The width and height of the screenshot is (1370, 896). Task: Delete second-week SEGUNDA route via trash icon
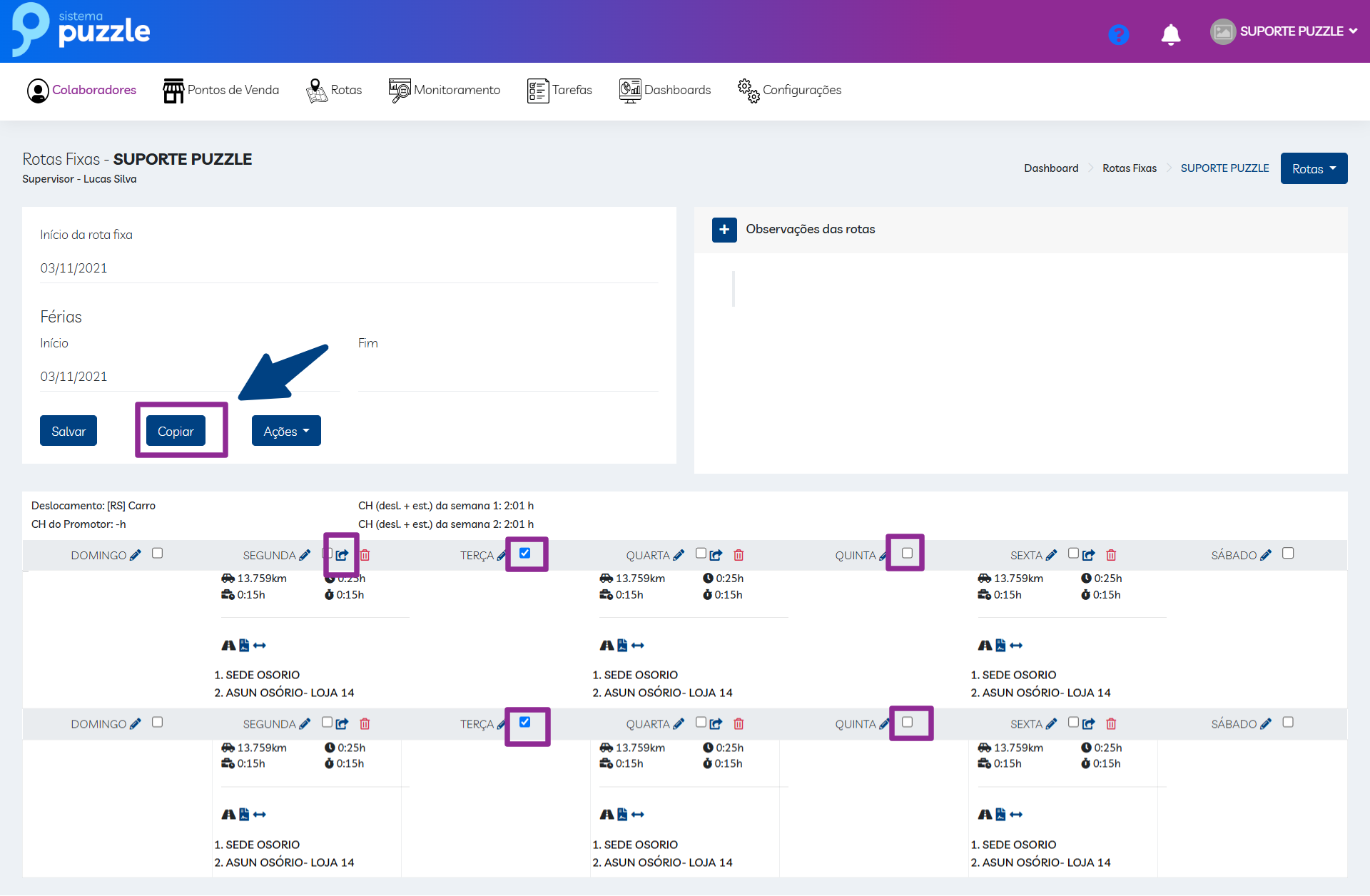[x=365, y=724]
